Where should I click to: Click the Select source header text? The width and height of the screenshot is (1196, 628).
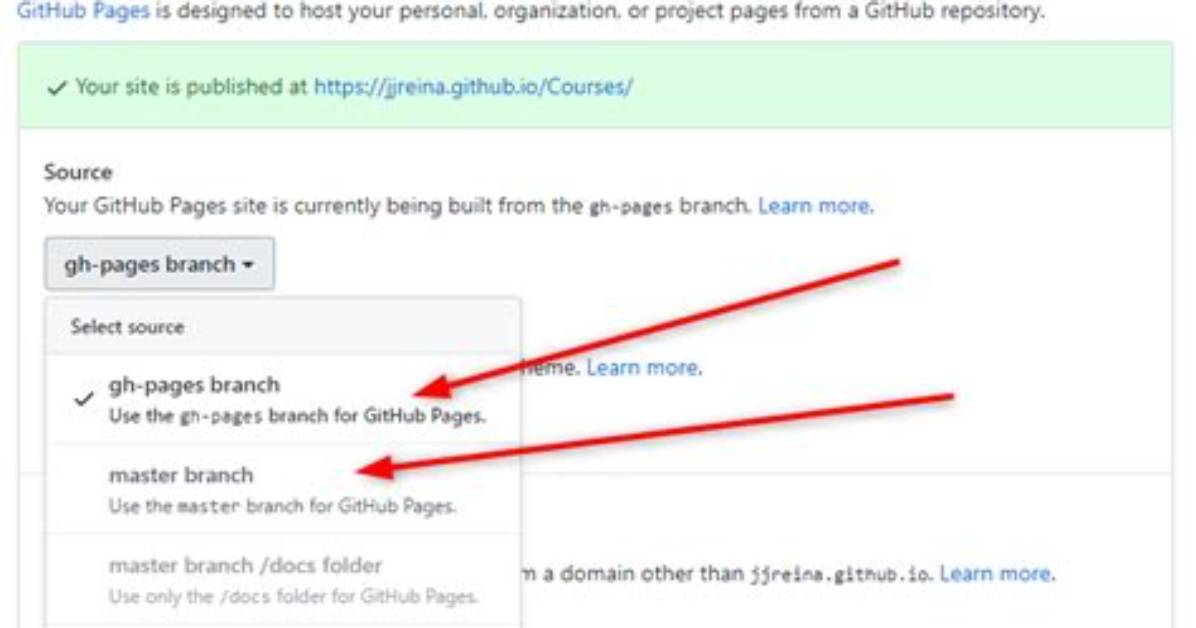(127, 327)
